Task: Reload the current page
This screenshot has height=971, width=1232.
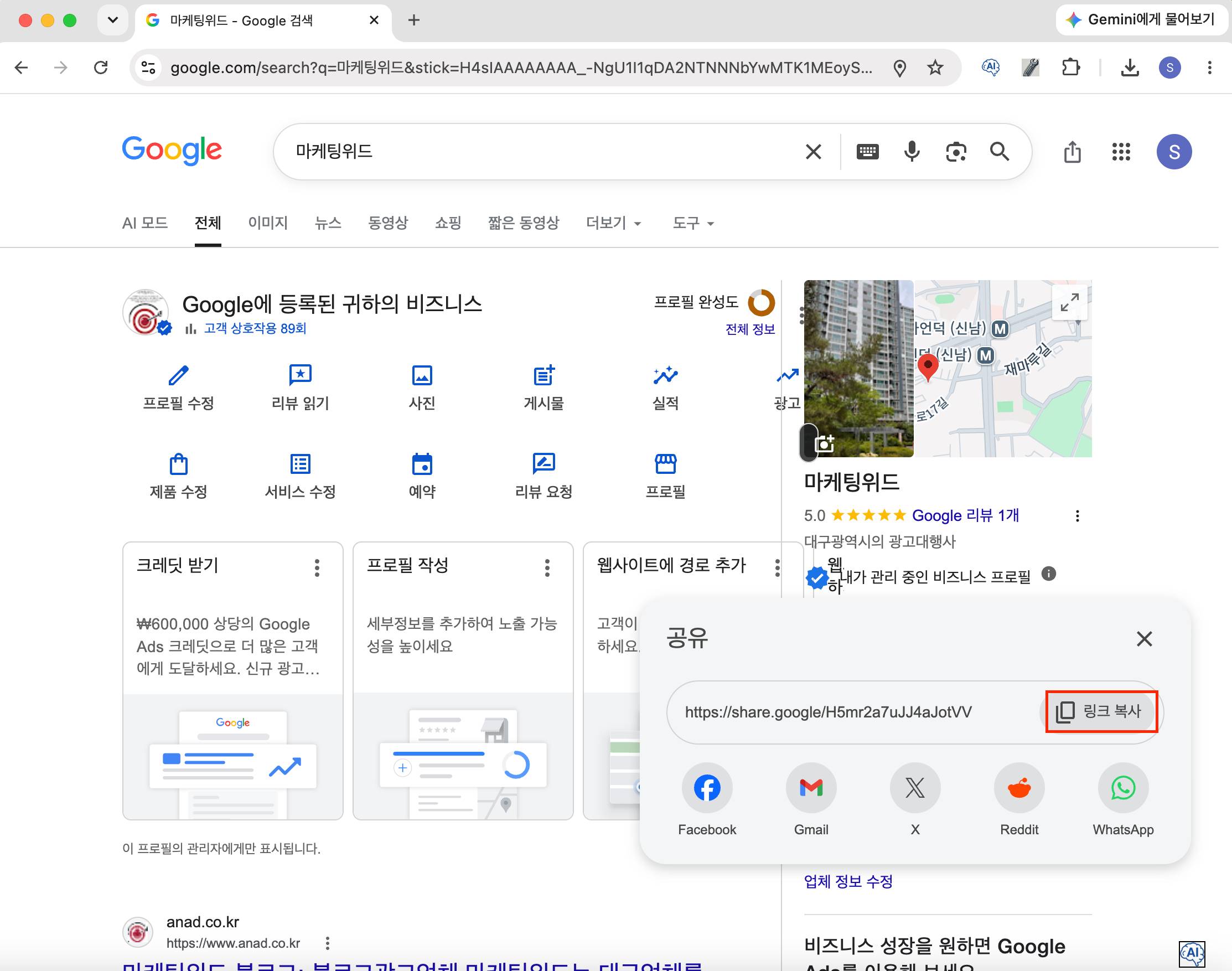Action: click(x=101, y=68)
